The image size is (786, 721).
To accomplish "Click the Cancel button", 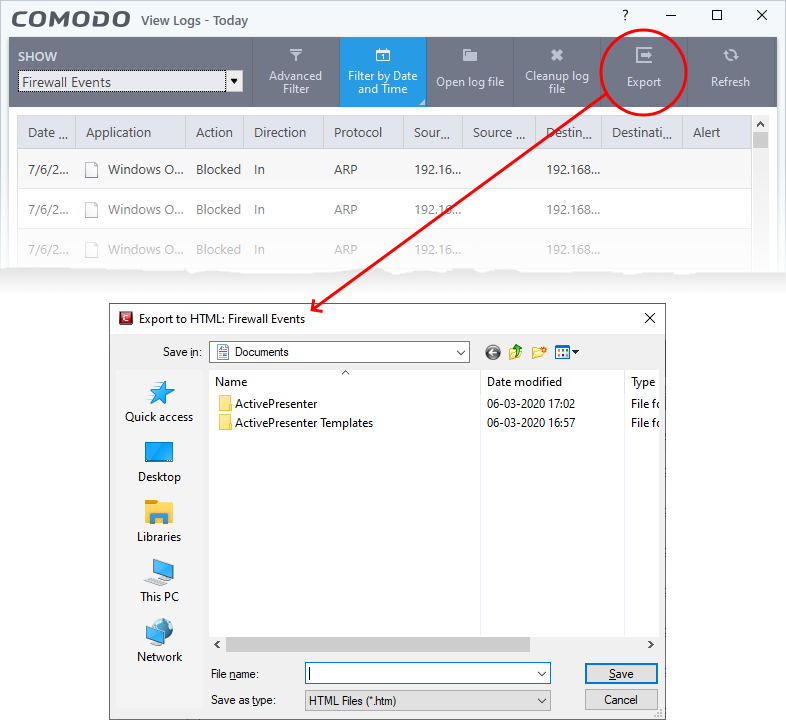I will click(x=620, y=700).
